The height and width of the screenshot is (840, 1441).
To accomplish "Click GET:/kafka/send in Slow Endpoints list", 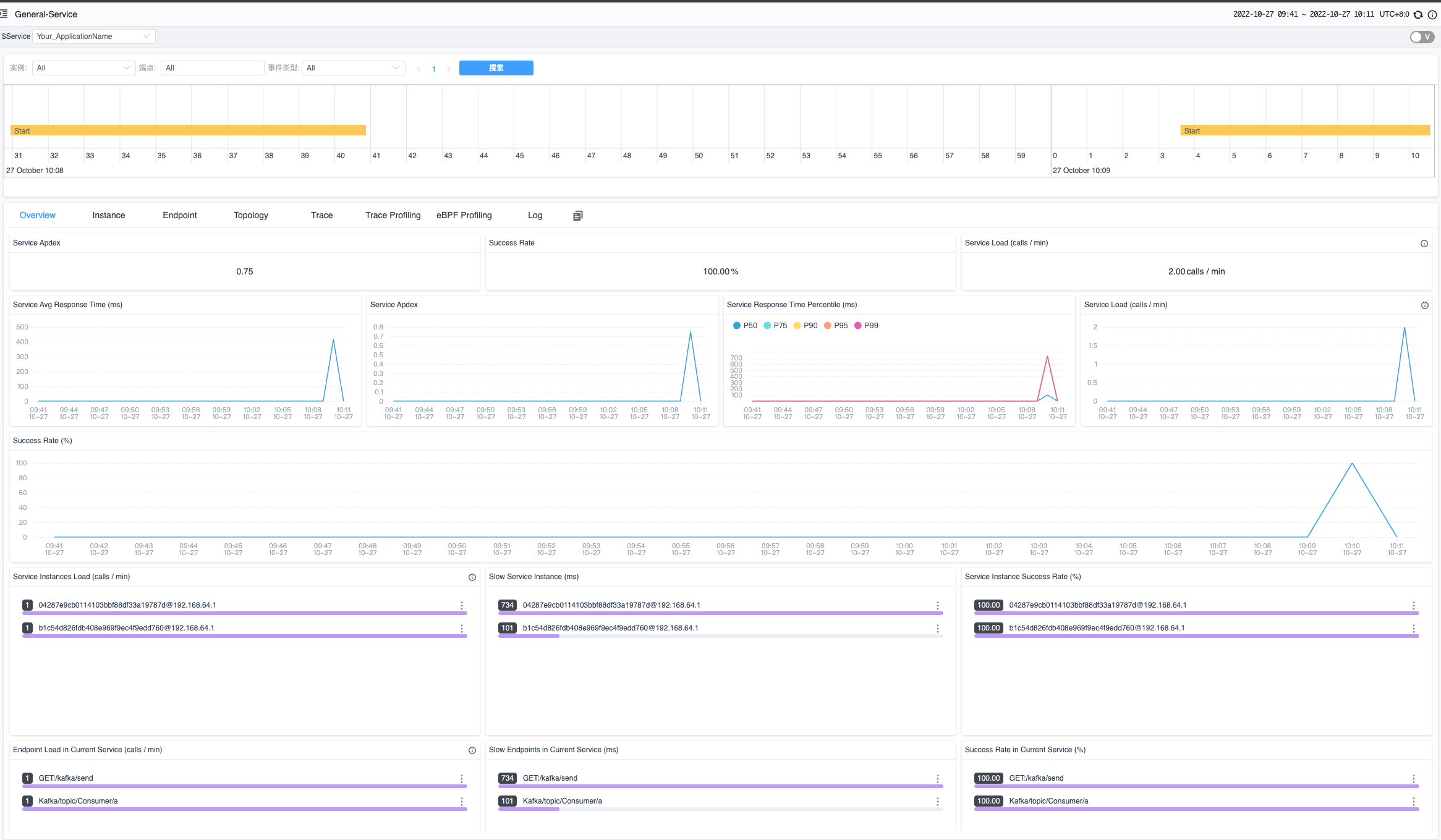I will point(550,778).
